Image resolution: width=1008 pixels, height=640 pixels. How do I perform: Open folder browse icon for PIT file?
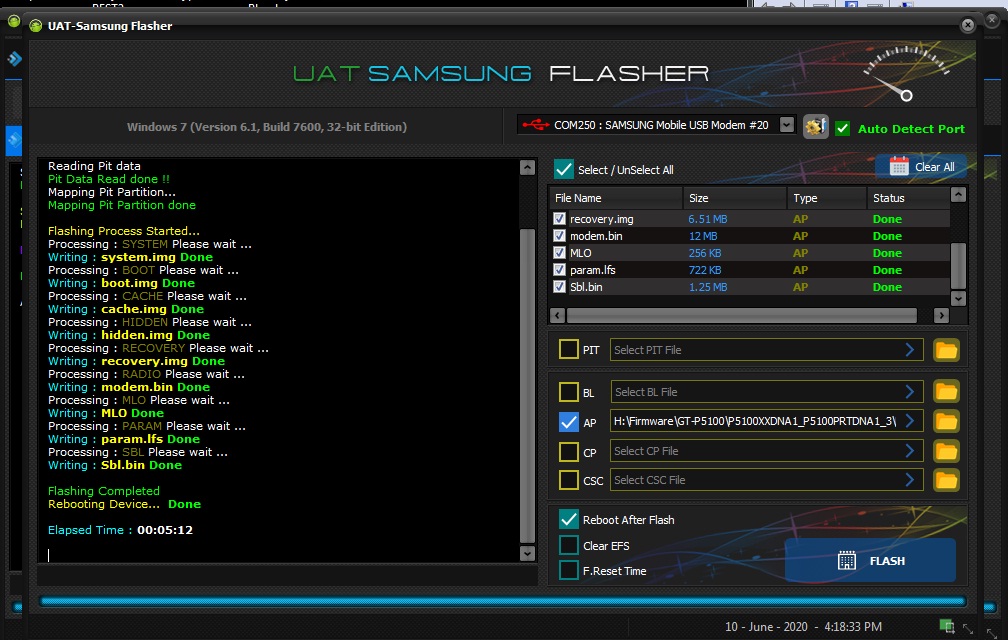coord(946,350)
